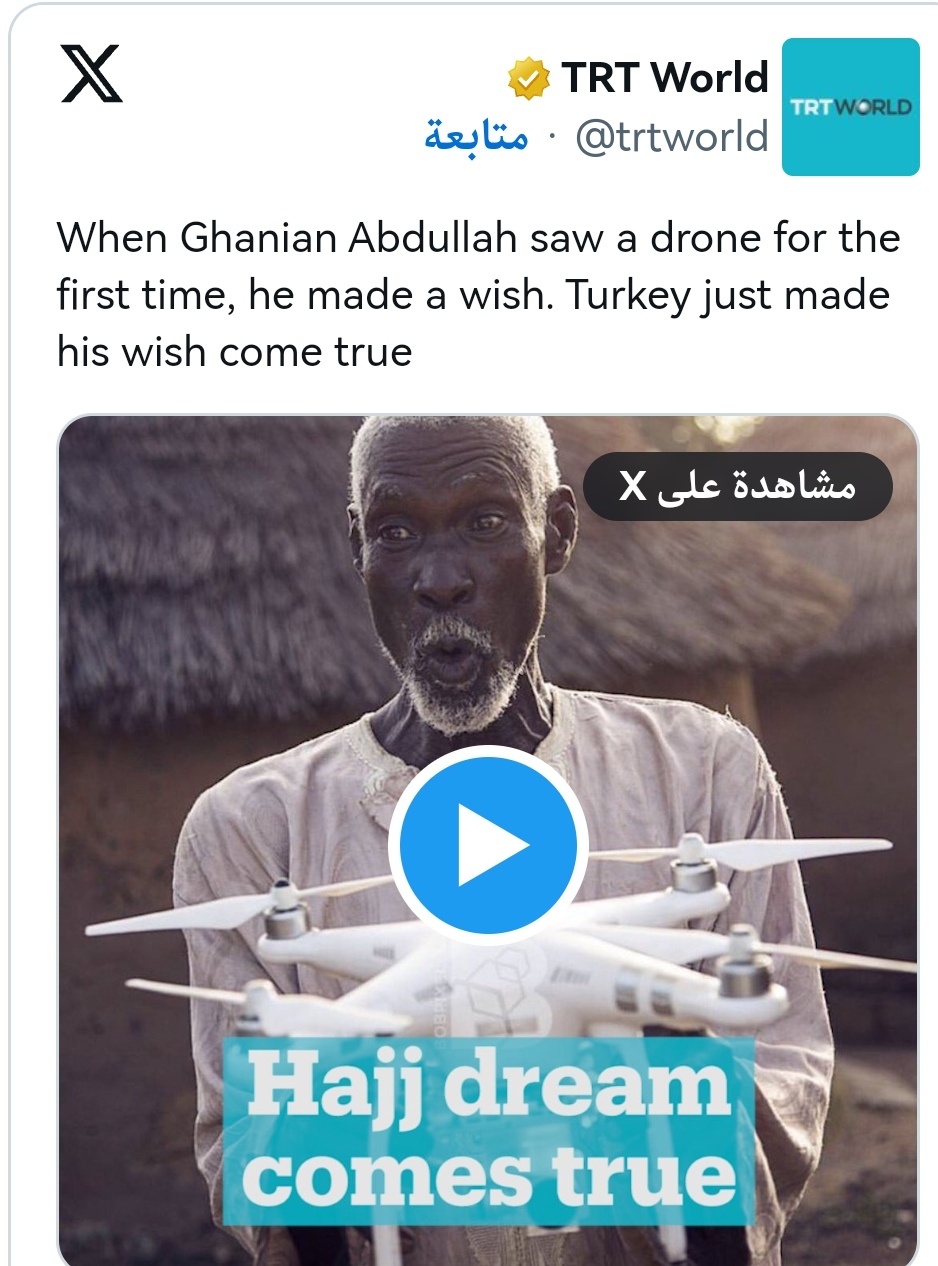Screen dimensions: 938x1266
Task: Click the X logo at the tweet's top
Action: tap(91, 74)
